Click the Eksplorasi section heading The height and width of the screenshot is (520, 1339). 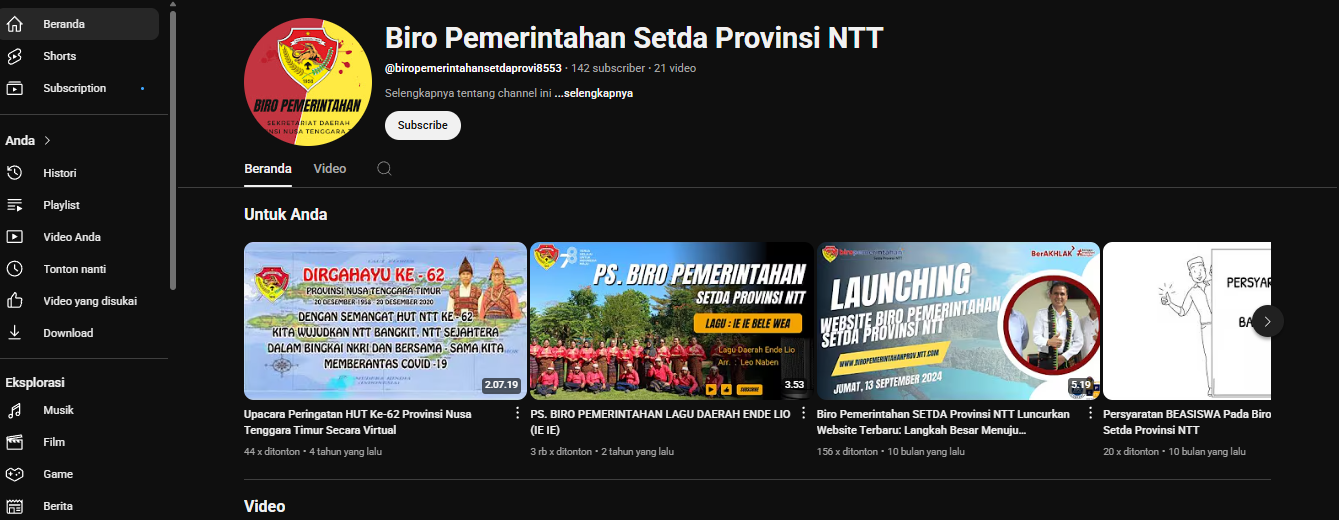pyautogui.click(x=35, y=383)
